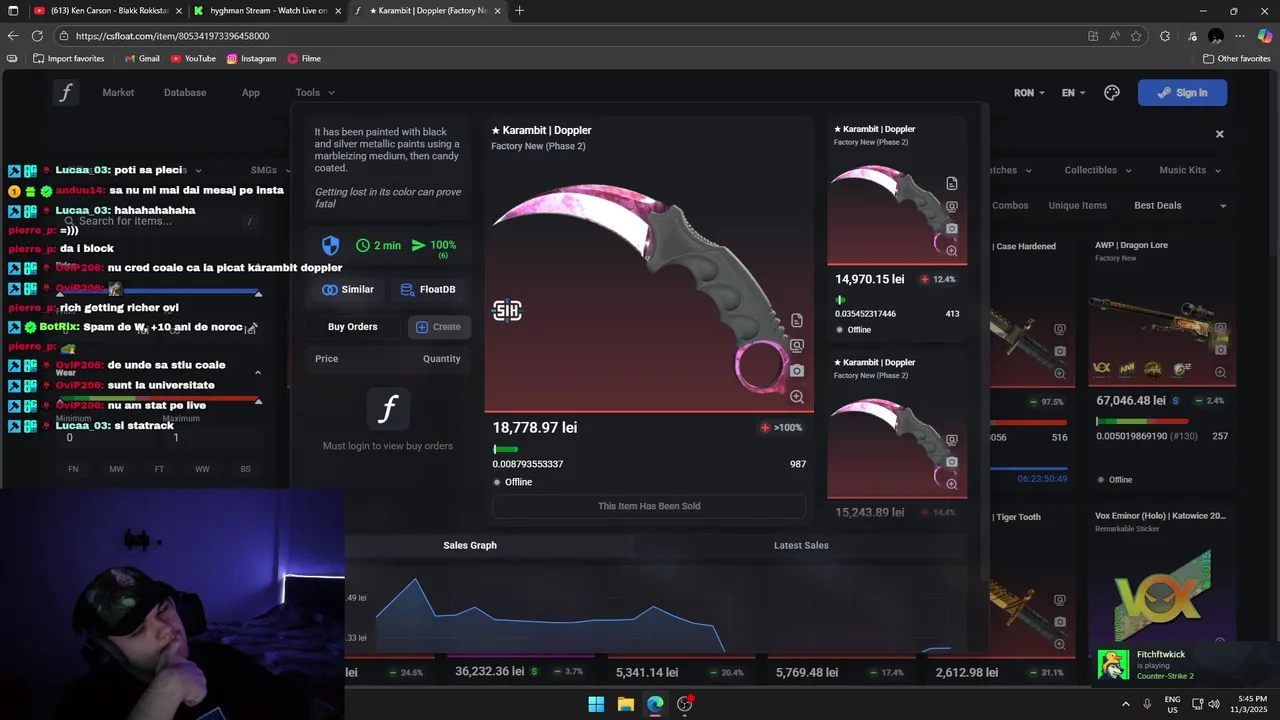This screenshot has height=720, width=1280.
Task: Click the FloatDB button
Action: point(428,290)
